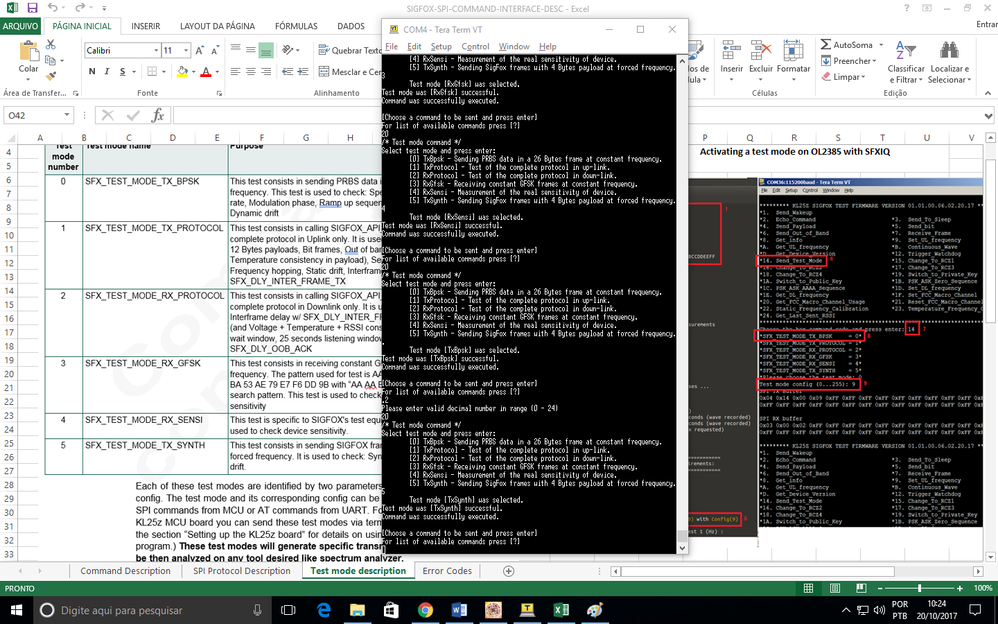This screenshot has width=998, height=624.
Task: Open Classificar e Filtrar menu
Action: tap(906, 62)
